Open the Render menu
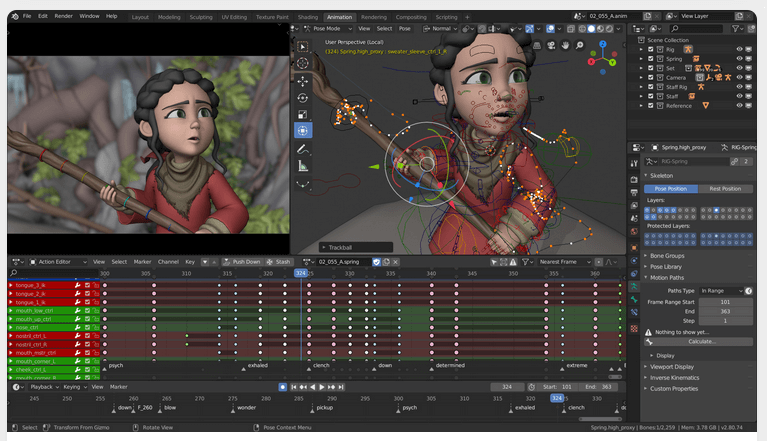The height and width of the screenshot is (441, 767). coord(64,16)
